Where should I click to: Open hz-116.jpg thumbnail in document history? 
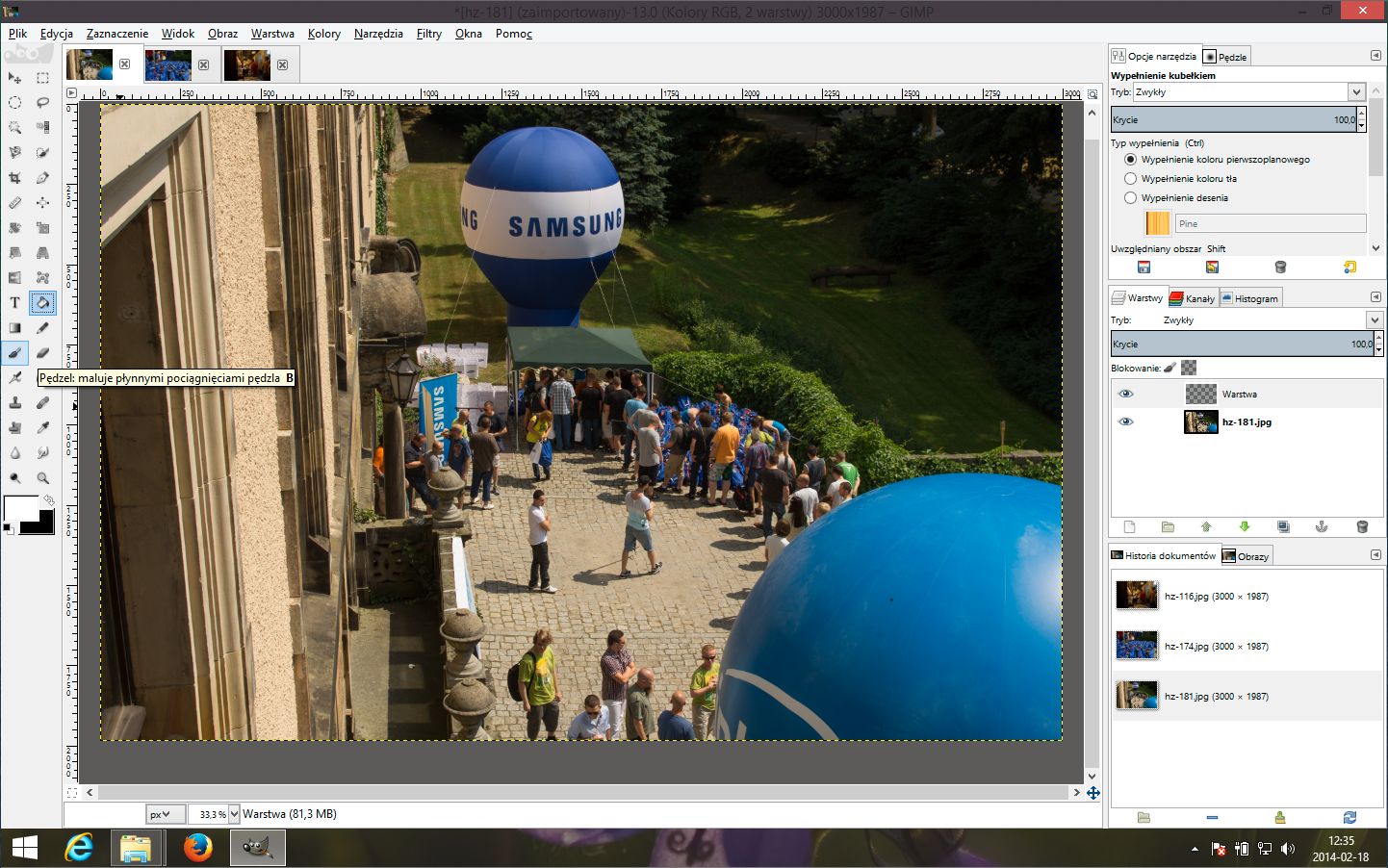tap(1137, 596)
